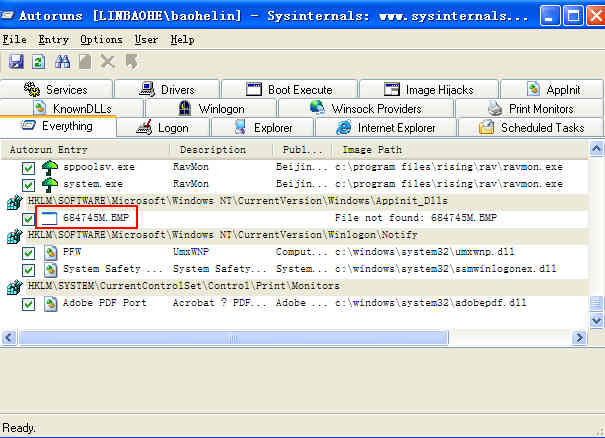Switch to the Print Monitors tab
This screenshot has height=438, width=605.
pos(530,108)
